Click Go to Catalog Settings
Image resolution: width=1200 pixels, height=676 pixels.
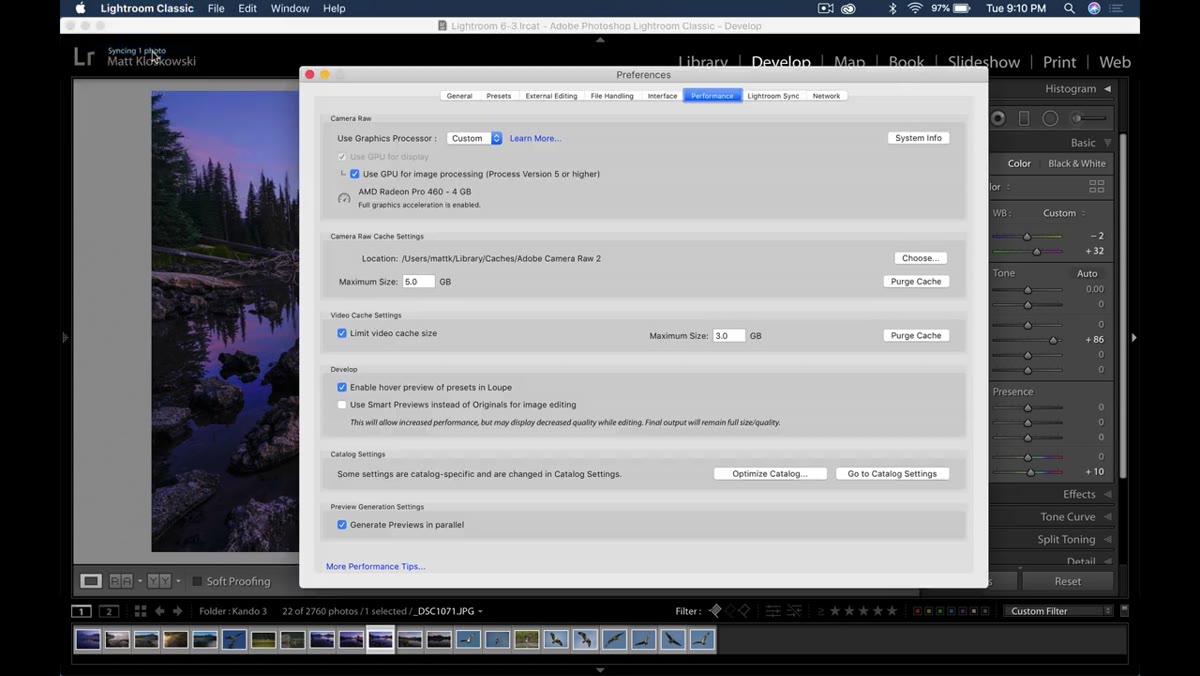point(892,474)
